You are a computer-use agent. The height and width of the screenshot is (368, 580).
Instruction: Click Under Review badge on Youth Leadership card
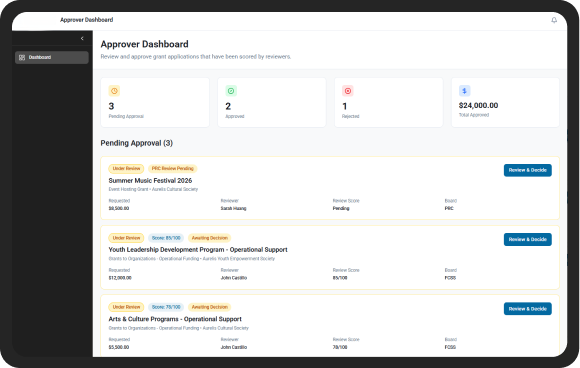tap(127, 238)
